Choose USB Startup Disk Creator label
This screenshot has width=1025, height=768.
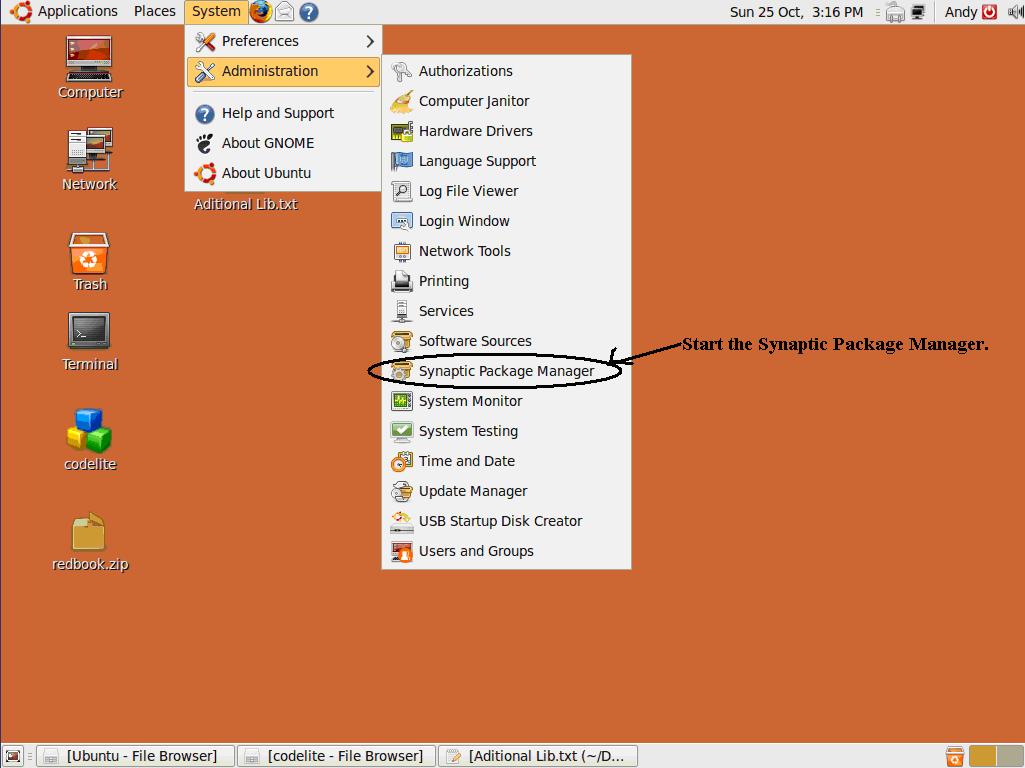(500, 522)
